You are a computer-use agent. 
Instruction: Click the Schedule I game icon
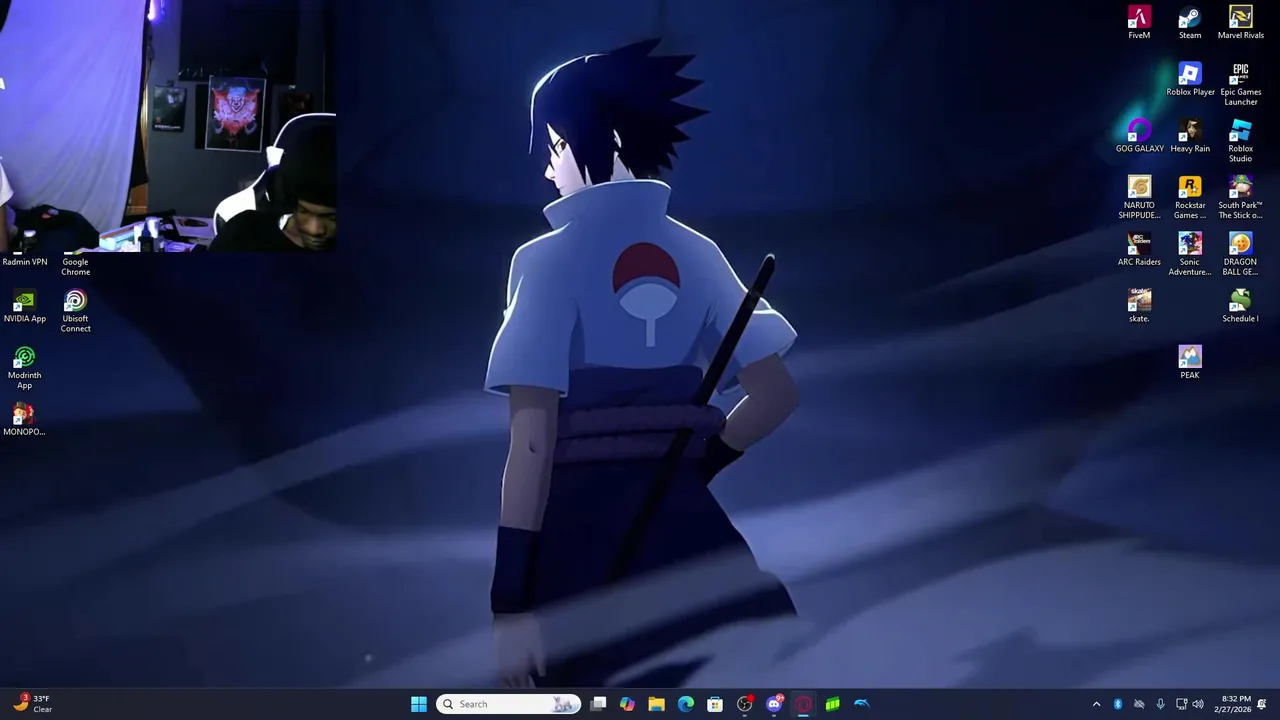(x=1240, y=307)
